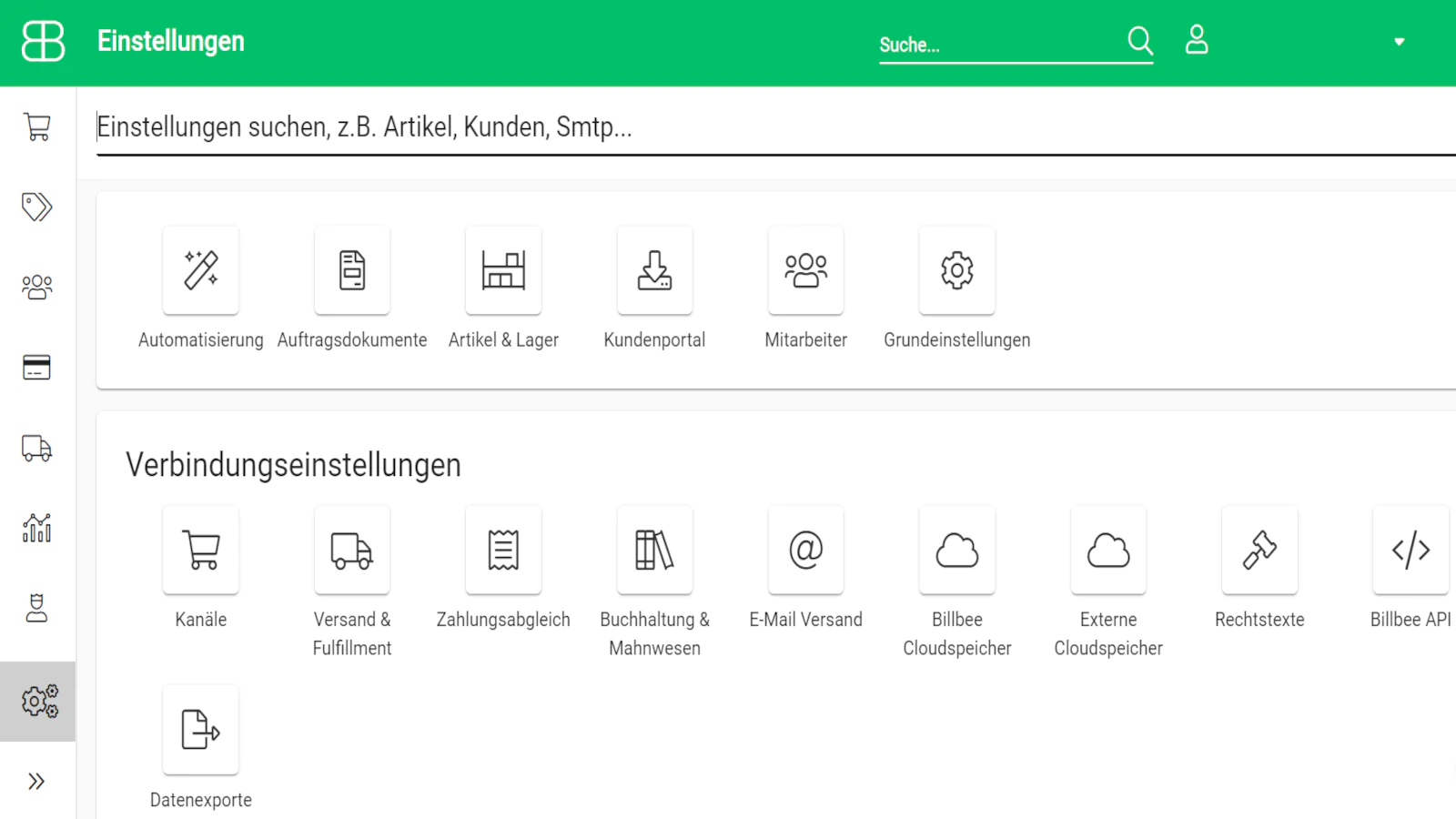Select the Kundenportal tile
This screenshot has height=819, width=1456.
click(654, 271)
